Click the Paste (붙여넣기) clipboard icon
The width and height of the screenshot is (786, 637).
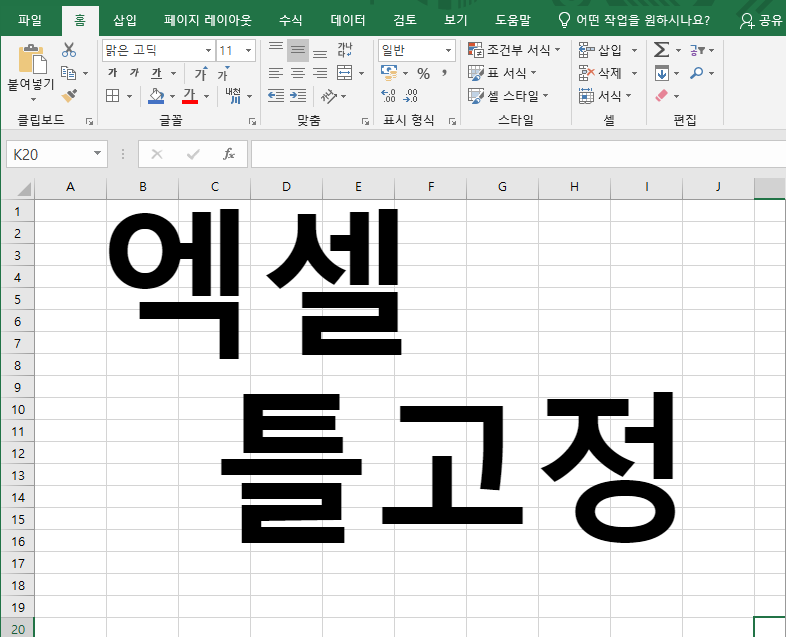coord(32,59)
